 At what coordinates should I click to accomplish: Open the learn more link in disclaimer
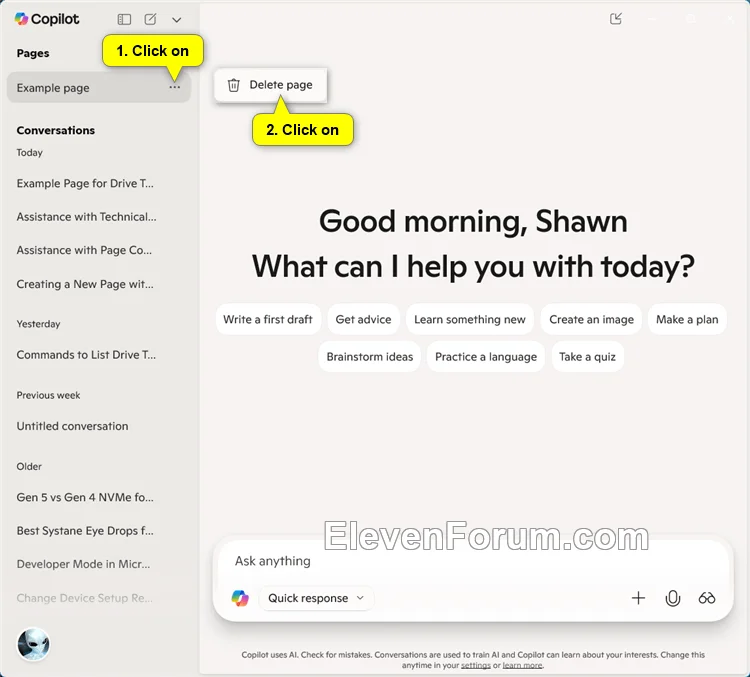pyautogui.click(x=522, y=666)
